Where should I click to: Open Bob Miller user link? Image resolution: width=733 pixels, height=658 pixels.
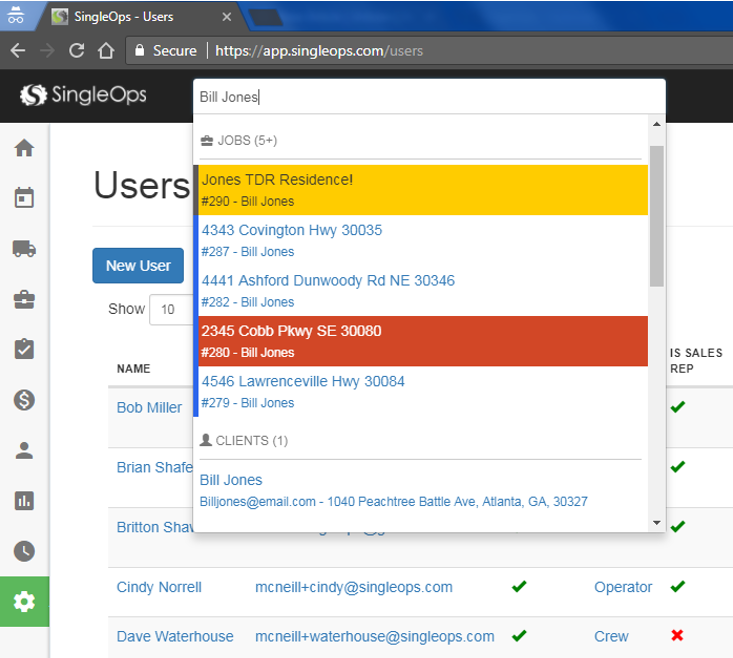(x=149, y=408)
